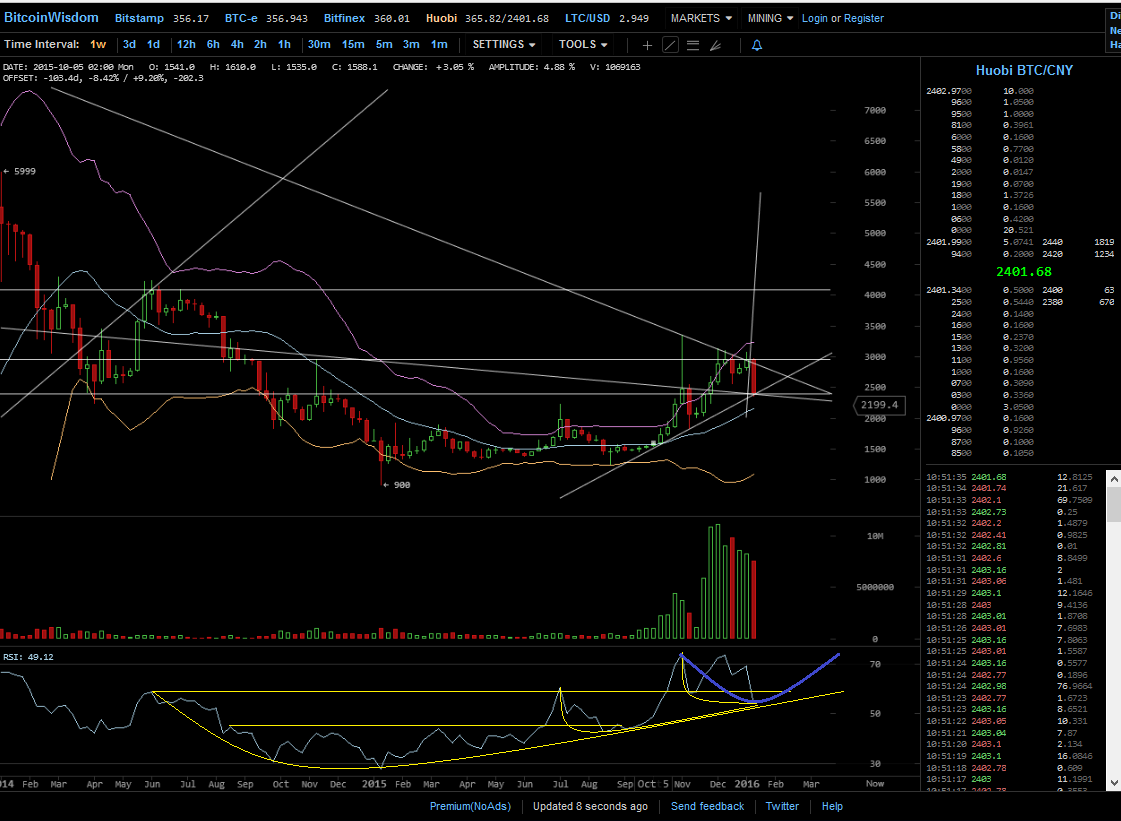Switch to 1d time interval
1121x821 pixels.
(153, 44)
